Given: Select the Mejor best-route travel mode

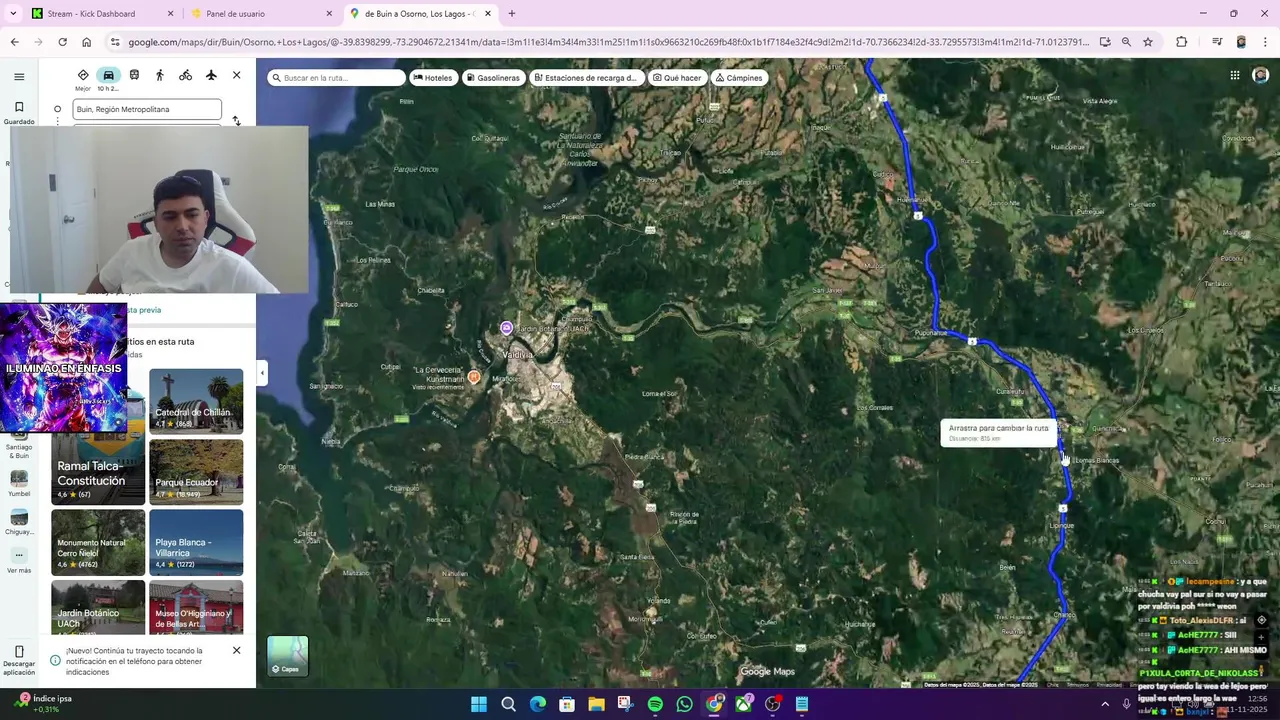Looking at the screenshot, I should click(x=83, y=80).
